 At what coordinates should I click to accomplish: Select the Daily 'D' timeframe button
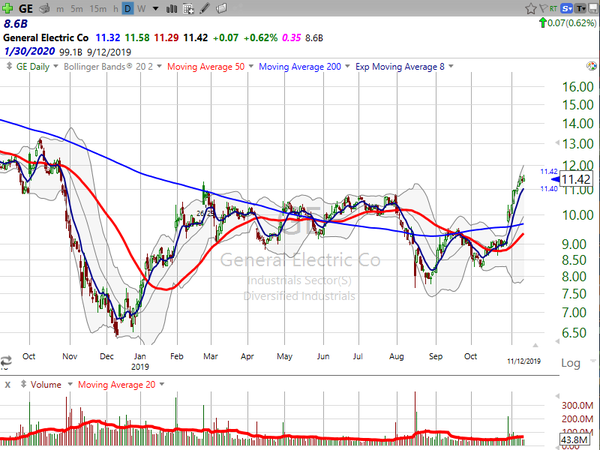pos(127,8)
